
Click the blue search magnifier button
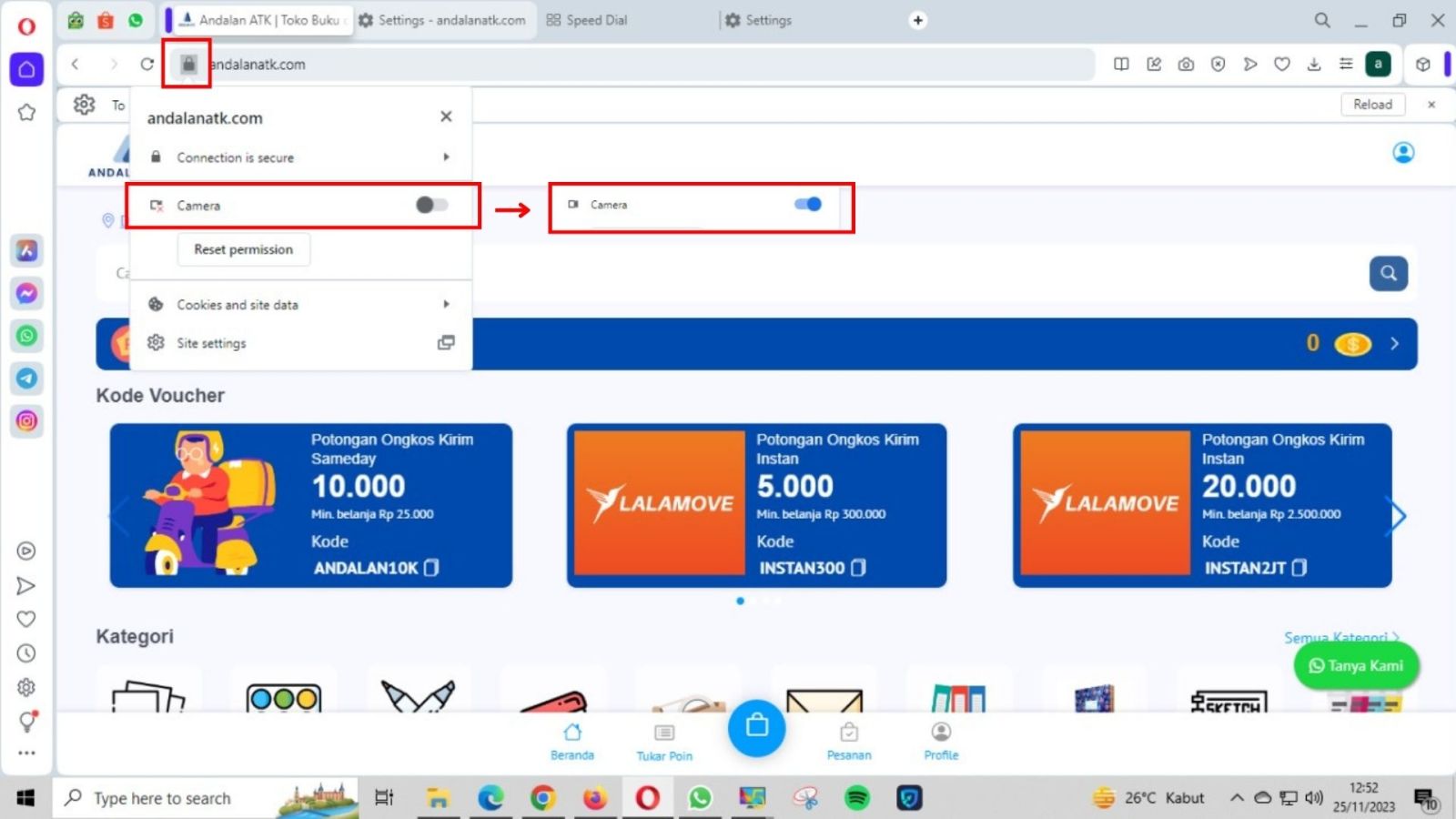(x=1388, y=273)
